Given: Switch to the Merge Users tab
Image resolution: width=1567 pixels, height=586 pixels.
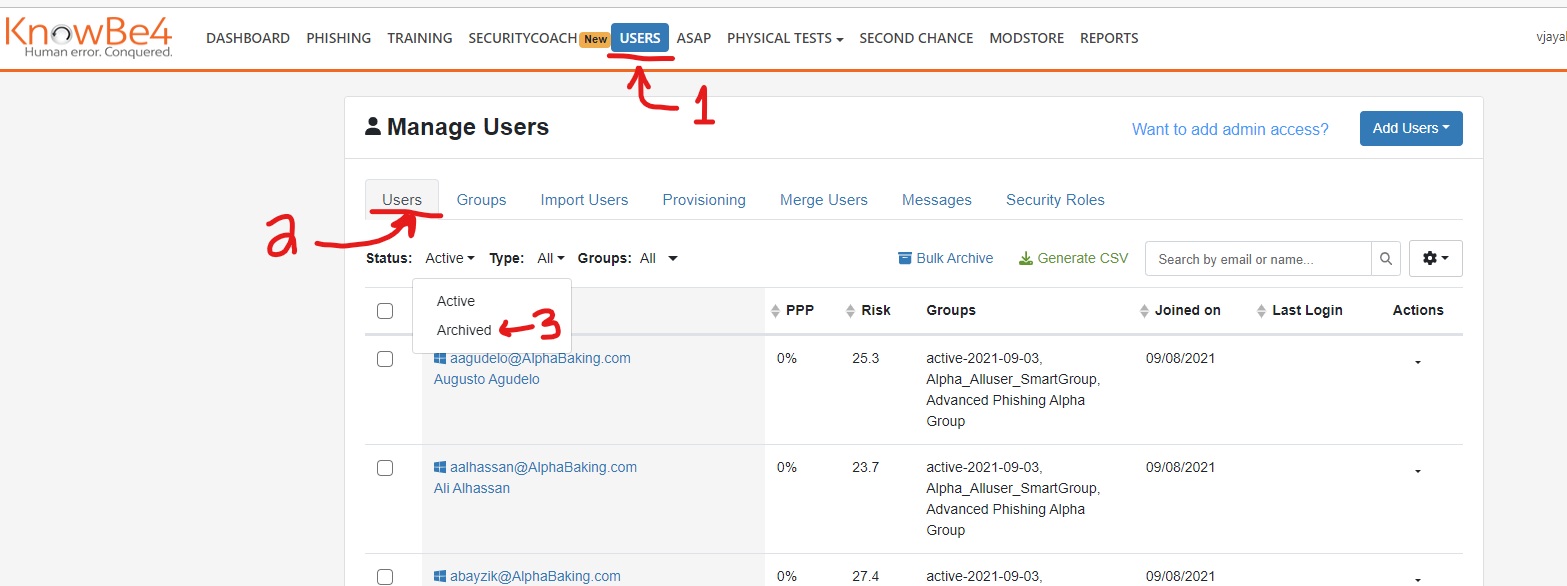Looking at the screenshot, I should 824,200.
